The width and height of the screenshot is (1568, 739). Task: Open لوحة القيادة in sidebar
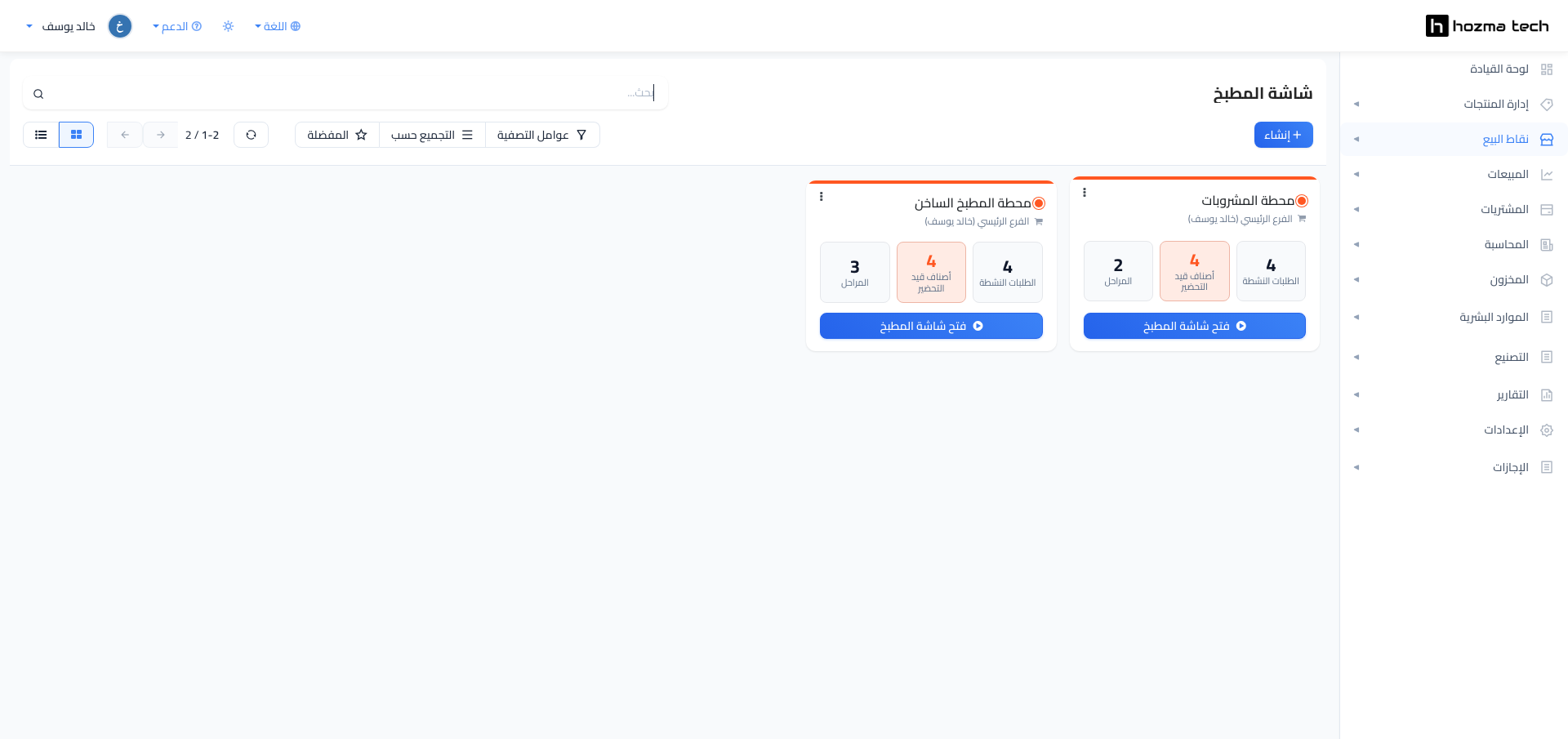[1454, 69]
